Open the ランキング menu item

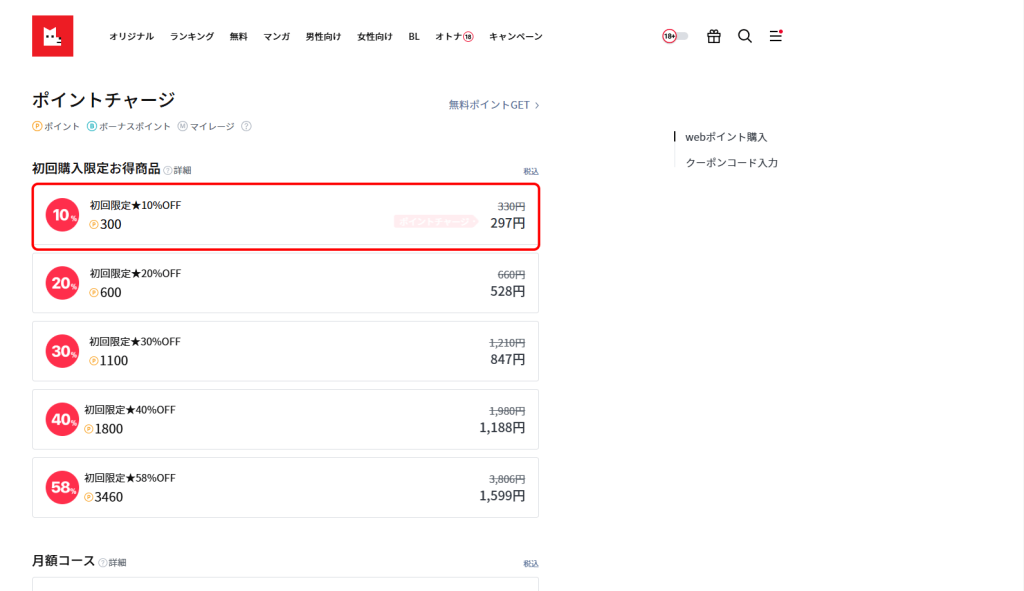tap(191, 37)
